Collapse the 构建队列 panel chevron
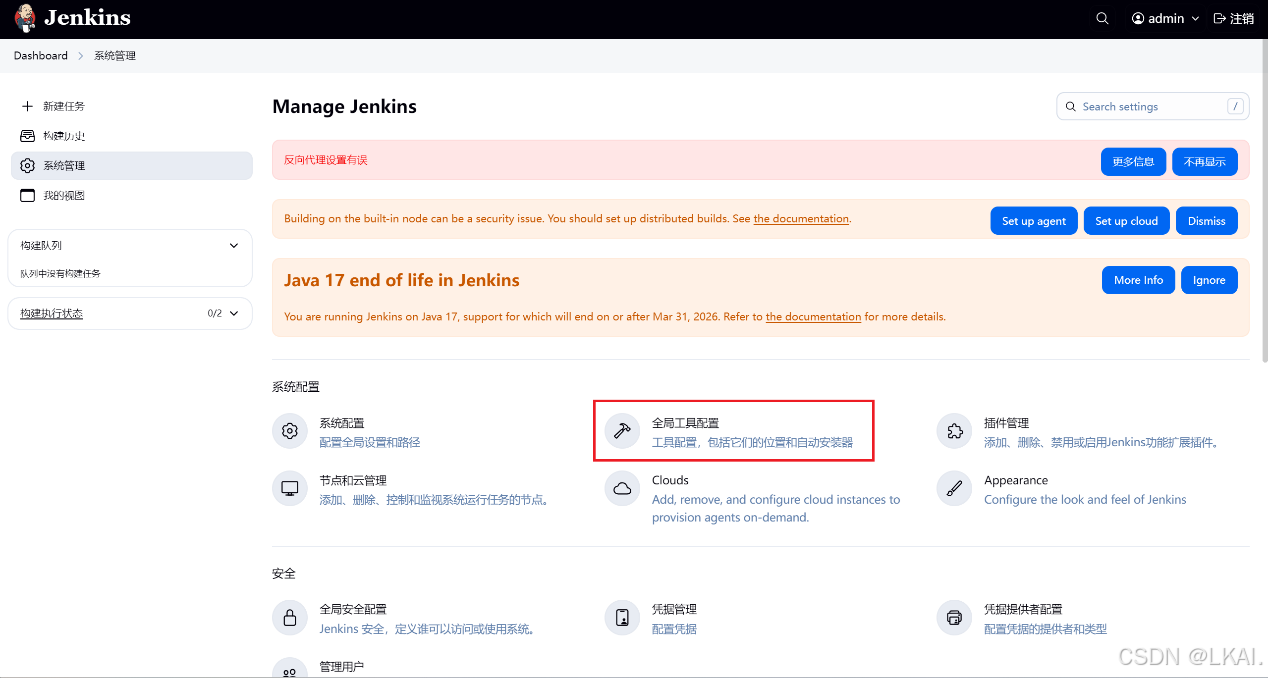 point(234,245)
